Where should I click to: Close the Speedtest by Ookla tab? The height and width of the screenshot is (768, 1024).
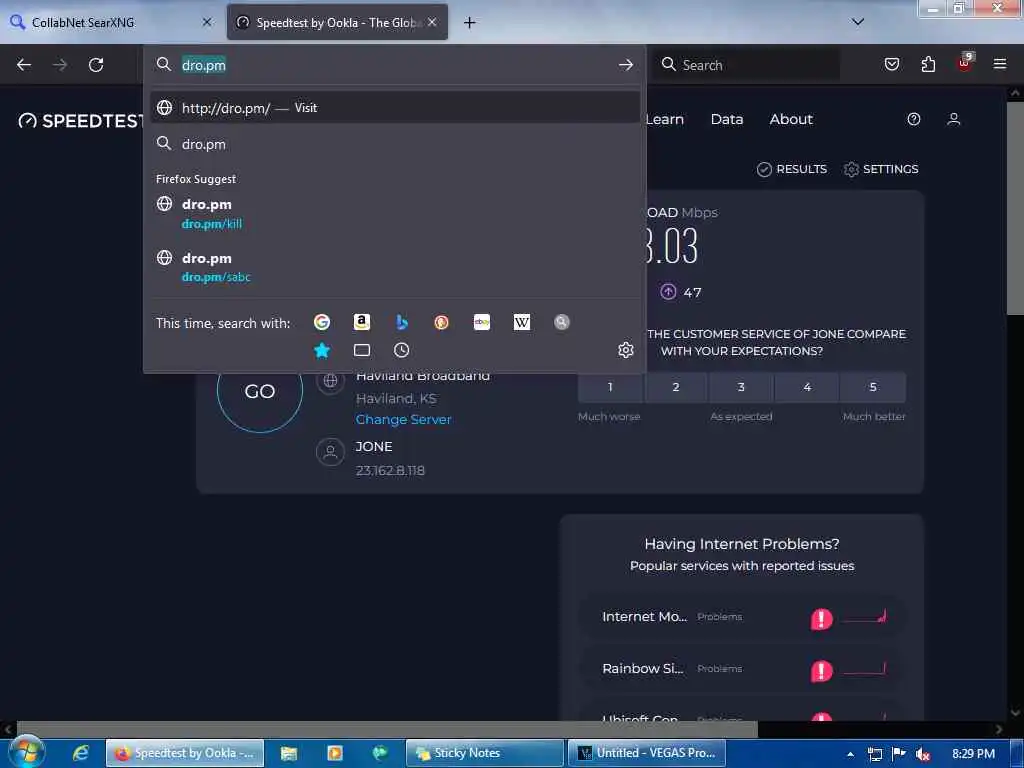[432, 22]
